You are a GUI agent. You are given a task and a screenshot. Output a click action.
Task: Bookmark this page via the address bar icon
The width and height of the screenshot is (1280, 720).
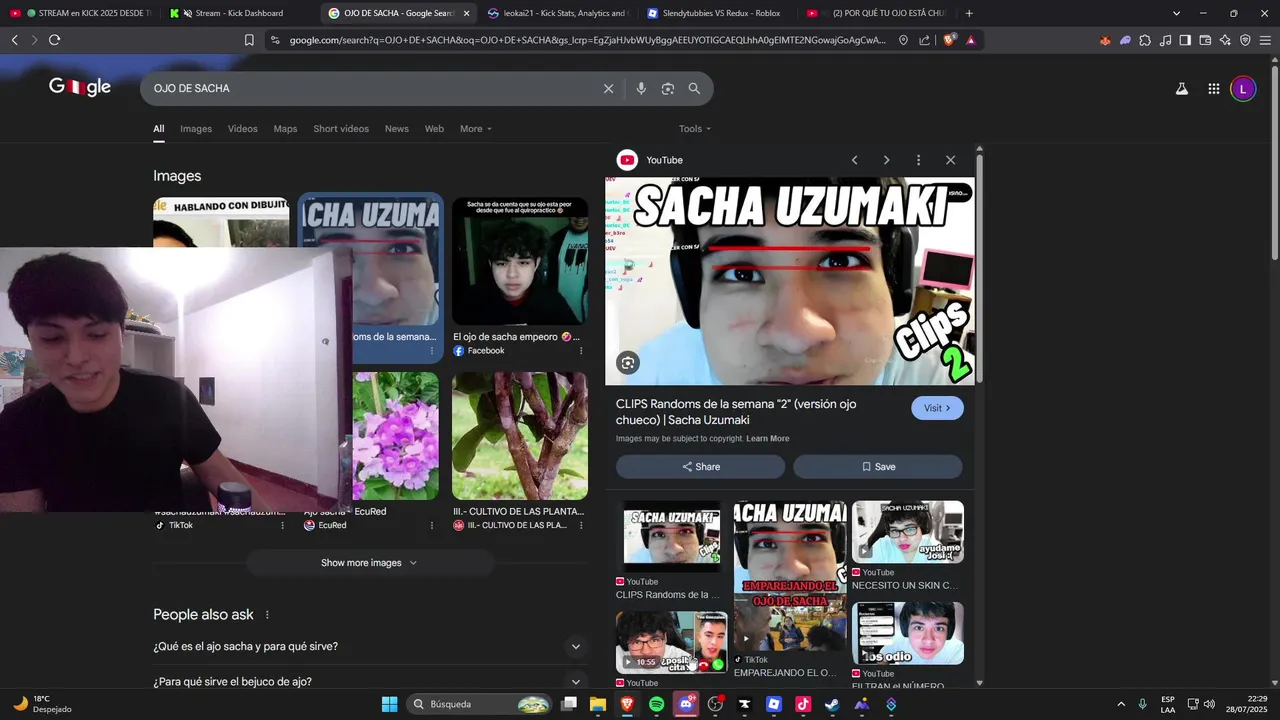pos(249,40)
